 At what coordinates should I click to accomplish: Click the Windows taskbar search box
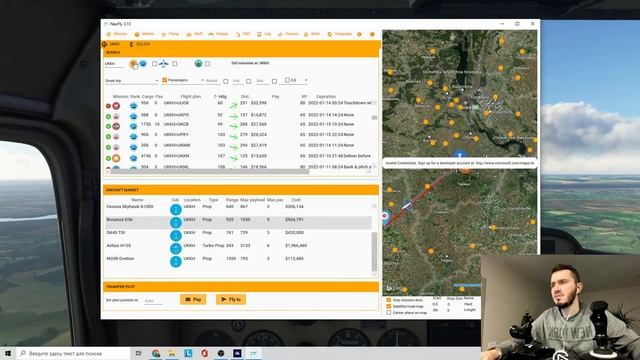click(73, 353)
